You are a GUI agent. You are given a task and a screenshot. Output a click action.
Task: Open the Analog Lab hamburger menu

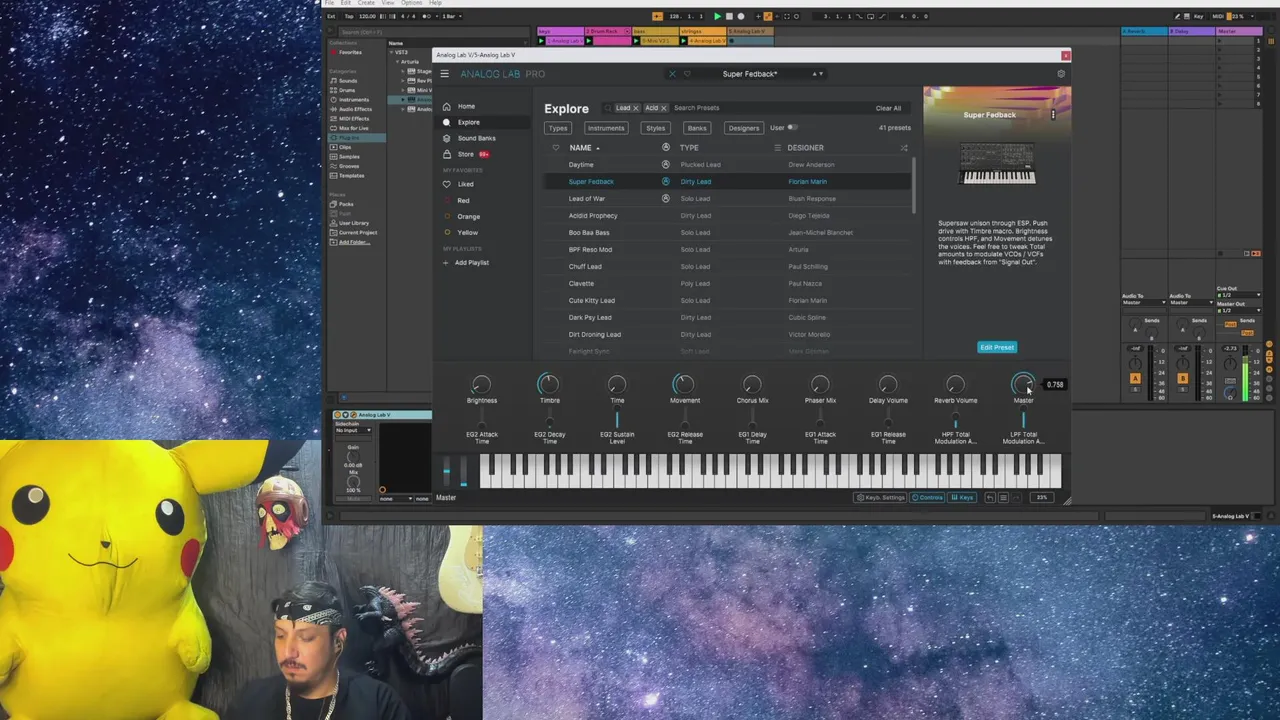pyautogui.click(x=444, y=74)
